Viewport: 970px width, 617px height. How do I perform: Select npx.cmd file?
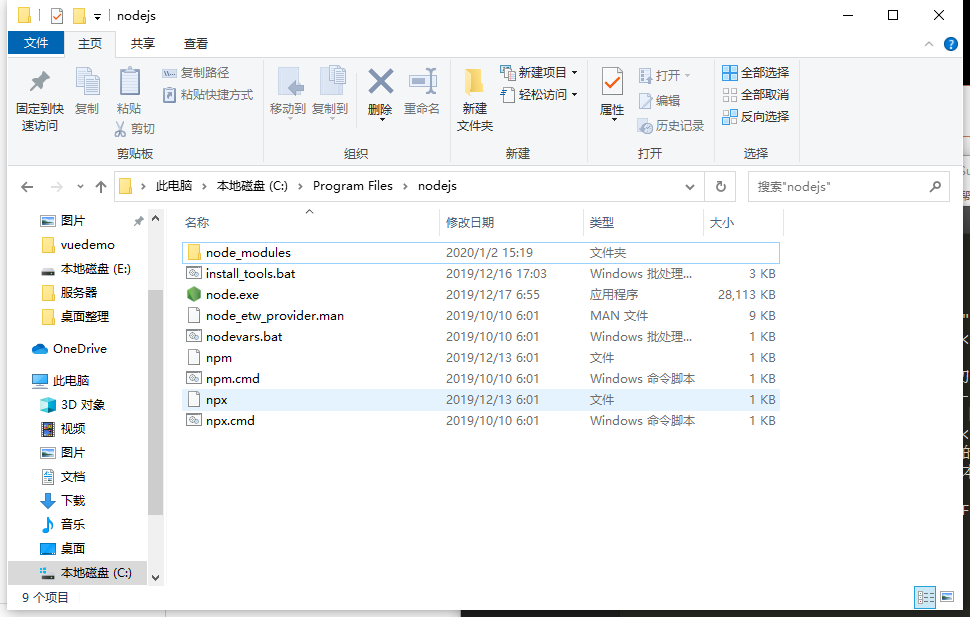[481, 421]
